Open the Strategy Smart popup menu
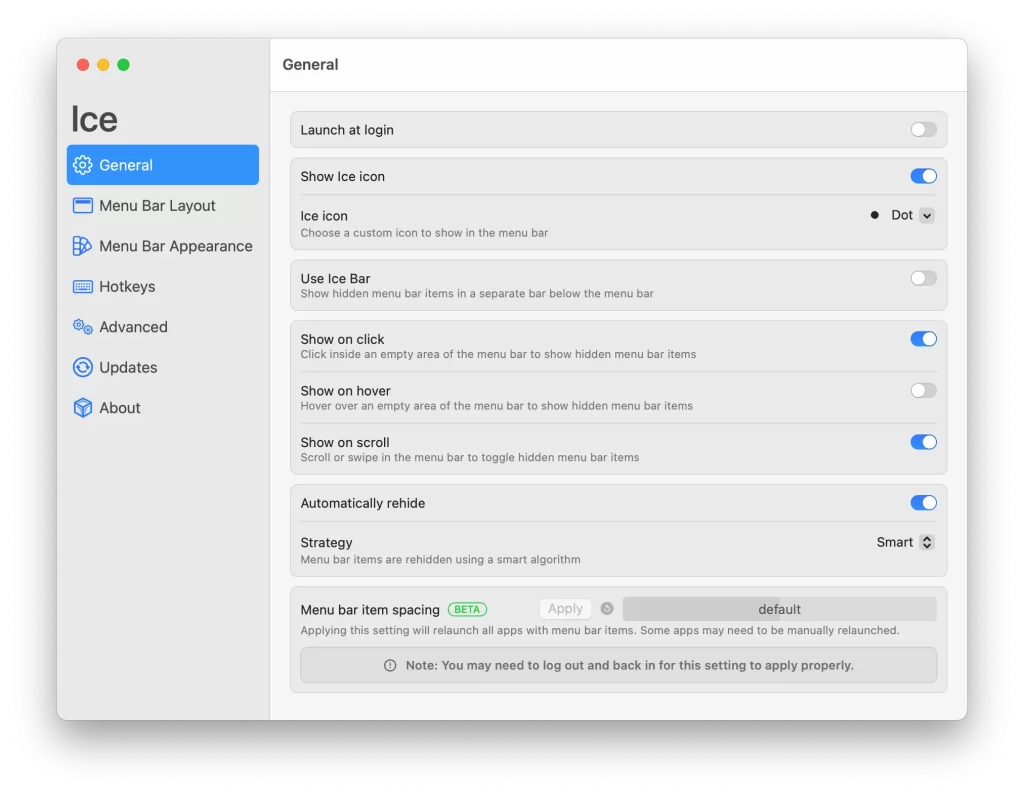Image resolution: width=1024 pixels, height=795 pixels. (x=905, y=542)
